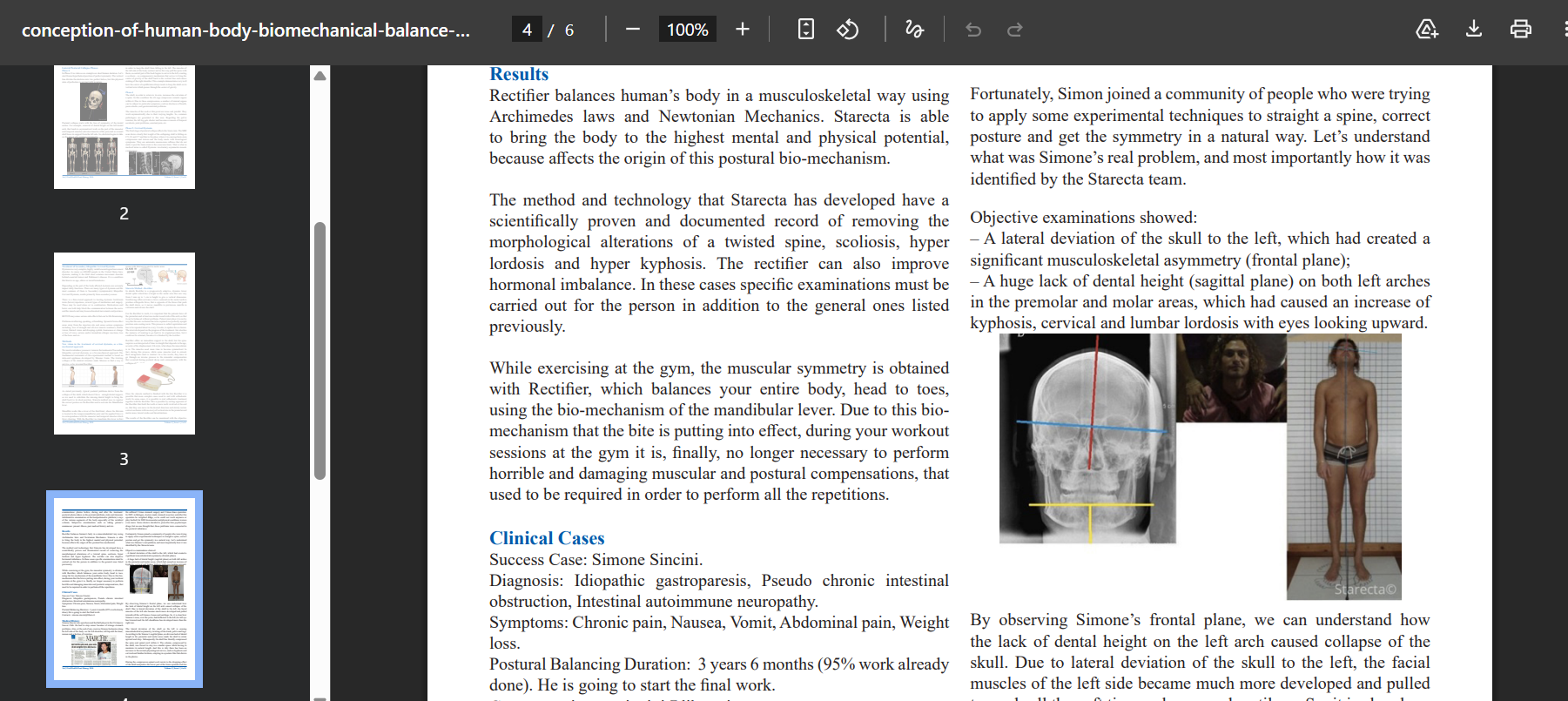The height and width of the screenshot is (701, 1568).
Task: Click the 'Clinical Cases' heading
Action: click(x=546, y=538)
